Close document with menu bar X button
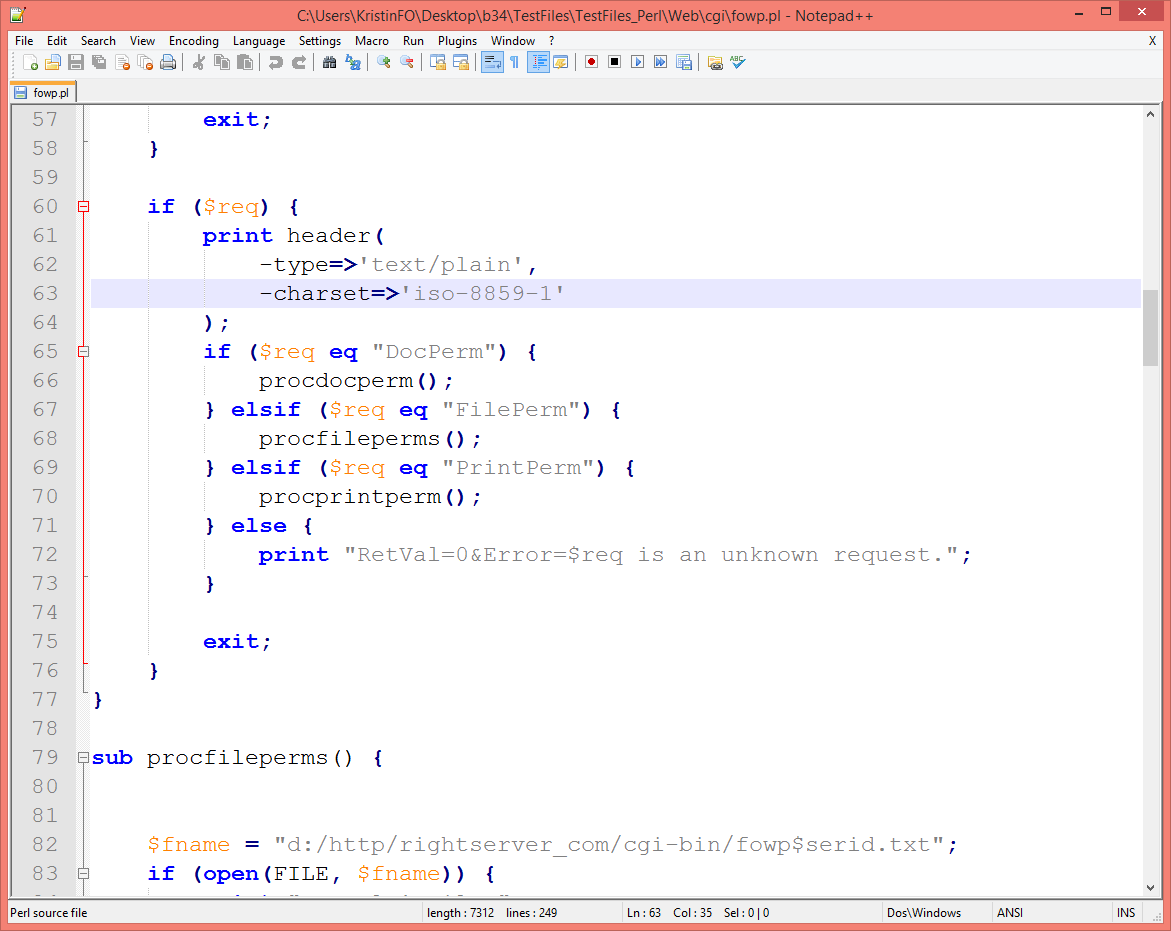 tap(1152, 41)
